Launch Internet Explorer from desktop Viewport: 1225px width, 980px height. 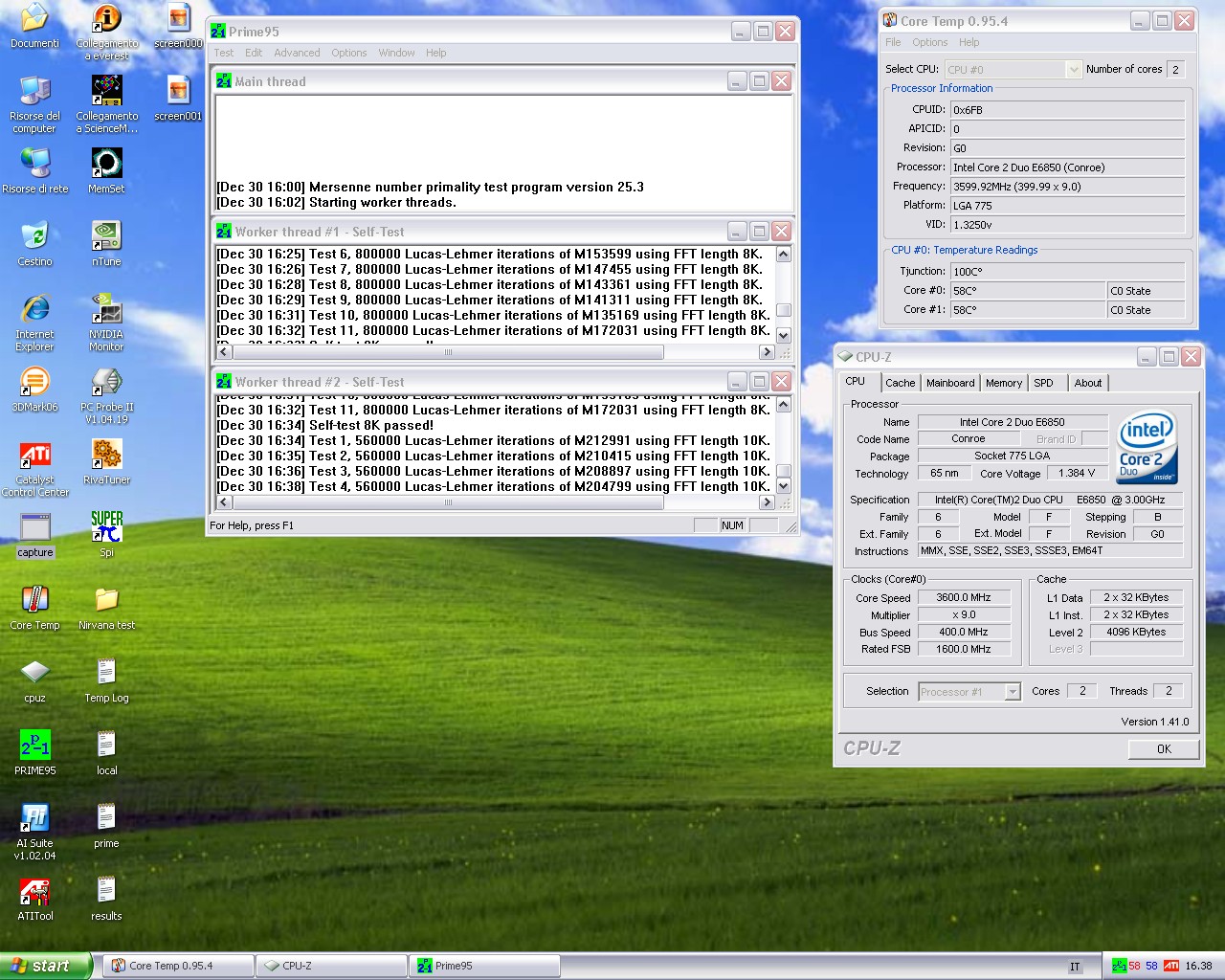click(34, 323)
